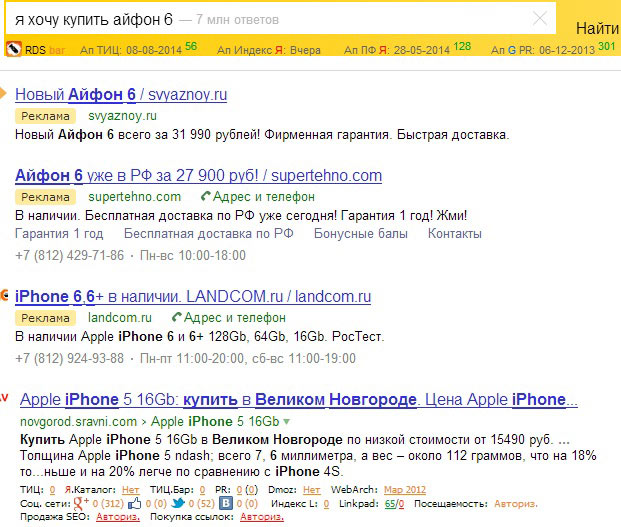Screen dimensions: 621x527
Task: Click novgorod.sravni.com domain link
Action: click(78, 421)
